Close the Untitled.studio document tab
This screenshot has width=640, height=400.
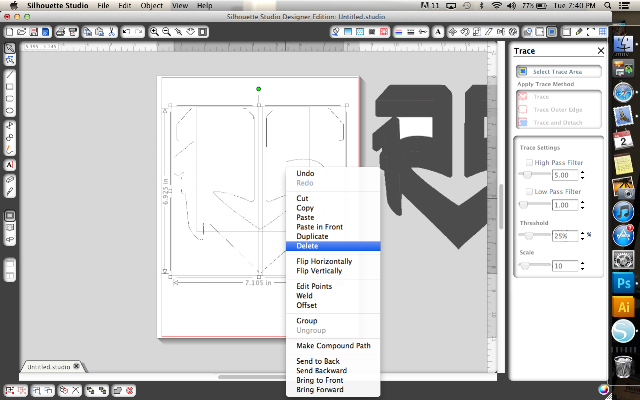pyautogui.click(x=76, y=366)
